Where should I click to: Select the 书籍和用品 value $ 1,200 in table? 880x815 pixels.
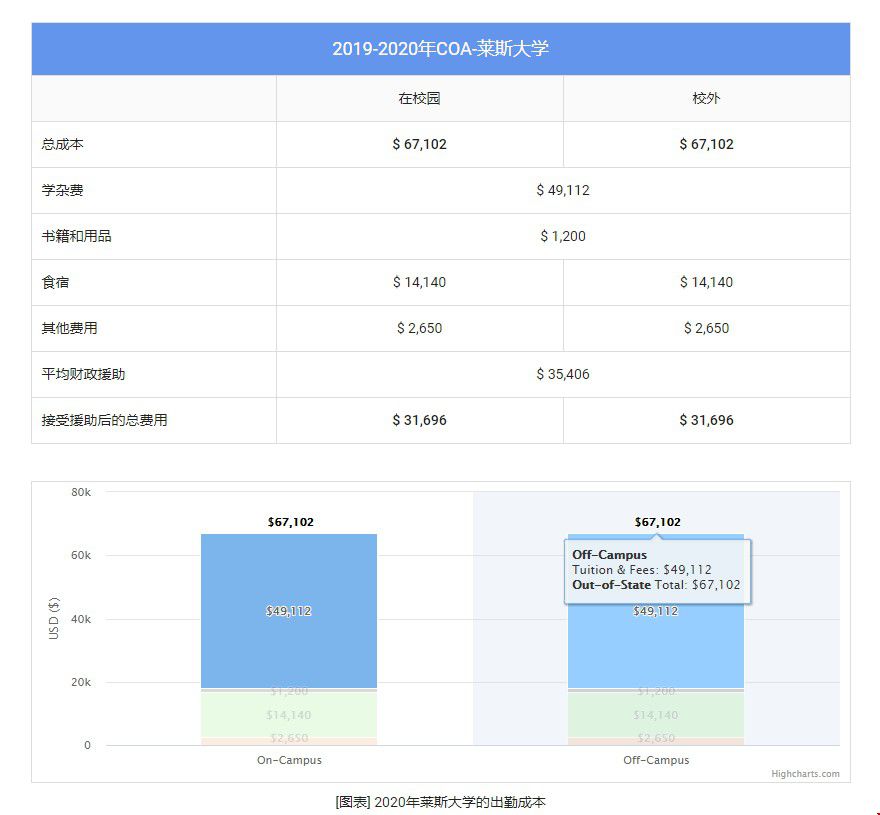coord(563,236)
